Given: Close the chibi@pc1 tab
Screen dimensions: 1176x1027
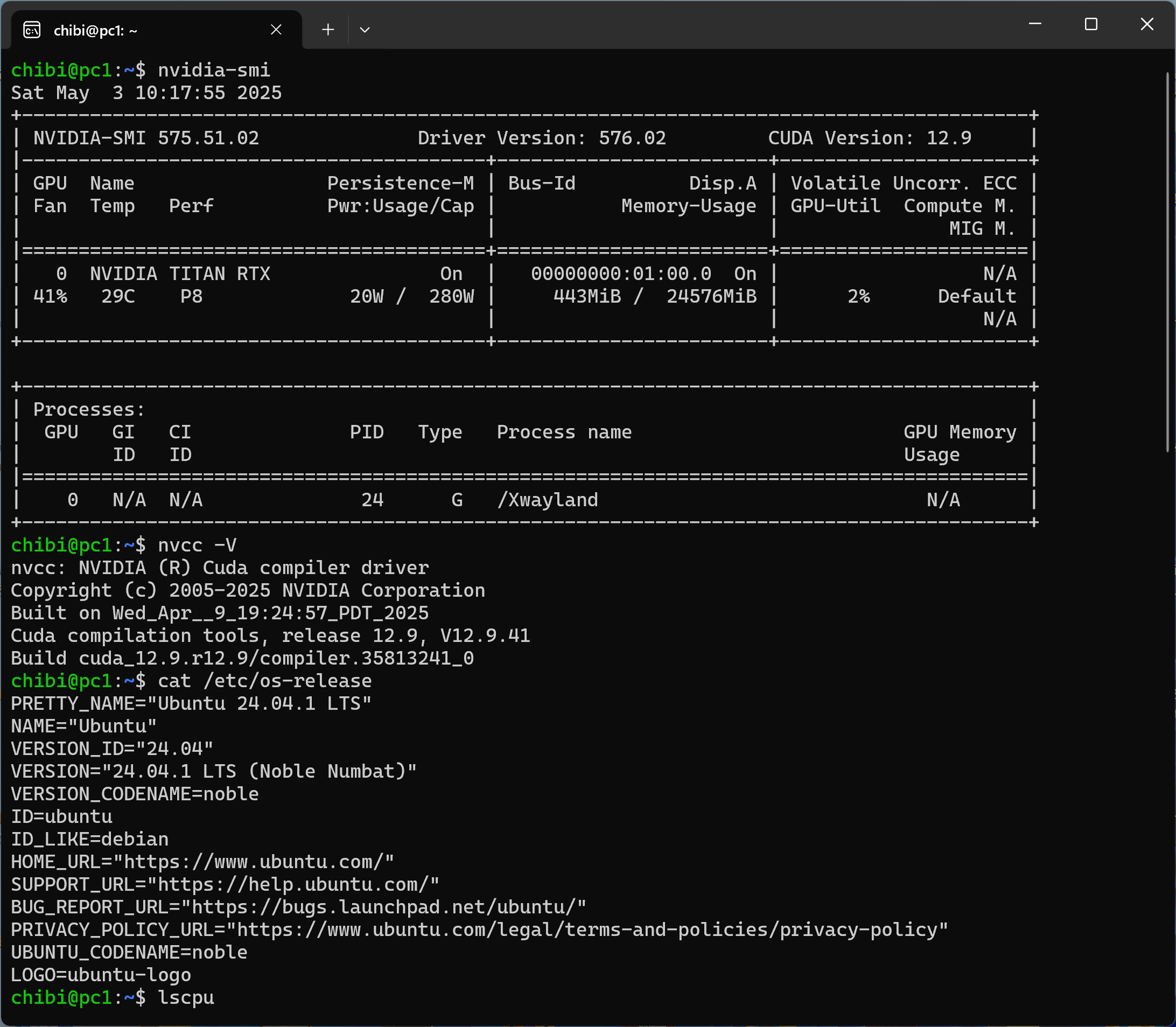Looking at the screenshot, I should (x=276, y=30).
